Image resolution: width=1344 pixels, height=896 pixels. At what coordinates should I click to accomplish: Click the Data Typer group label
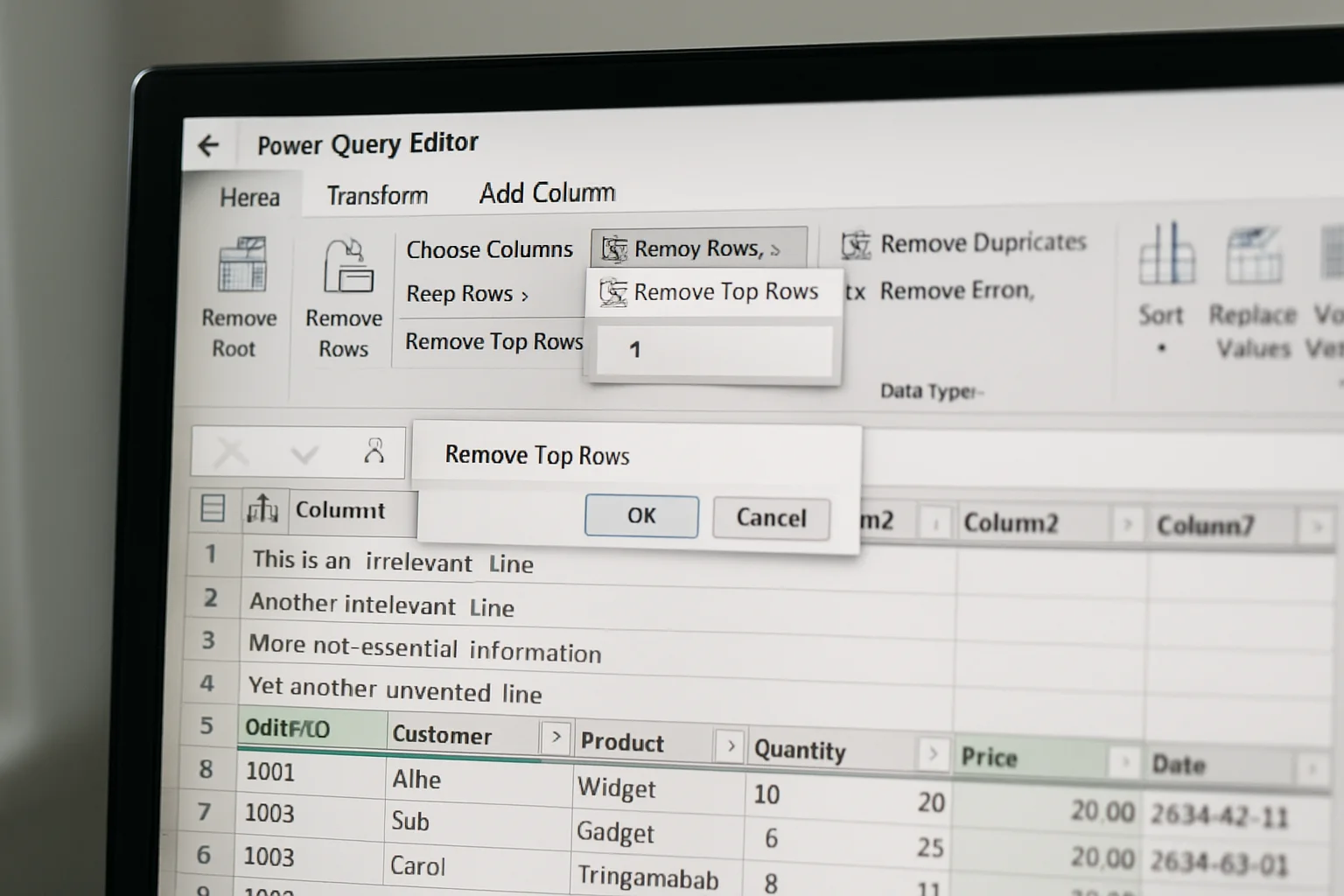[931, 391]
